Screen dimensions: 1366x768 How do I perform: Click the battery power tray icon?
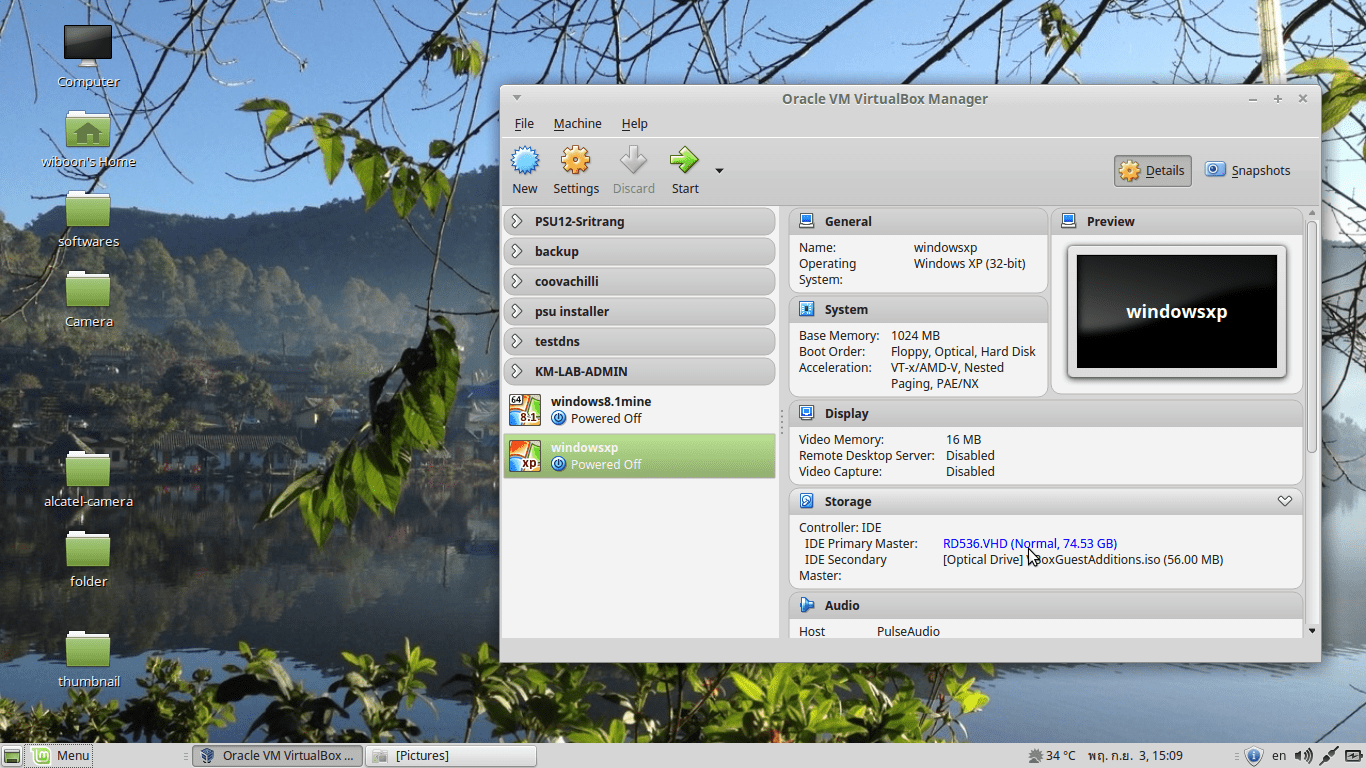pos(1353,756)
